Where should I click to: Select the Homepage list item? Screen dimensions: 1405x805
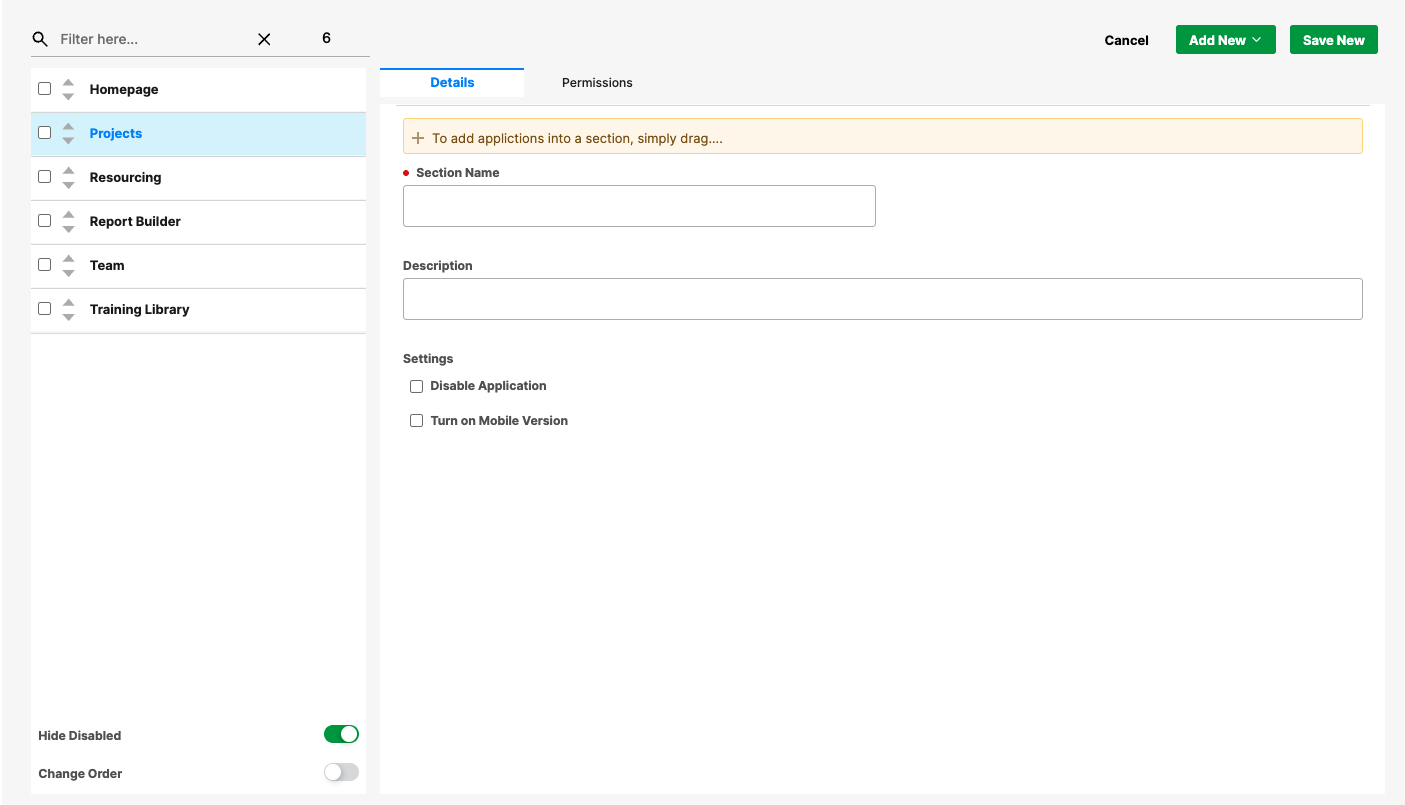[198, 89]
